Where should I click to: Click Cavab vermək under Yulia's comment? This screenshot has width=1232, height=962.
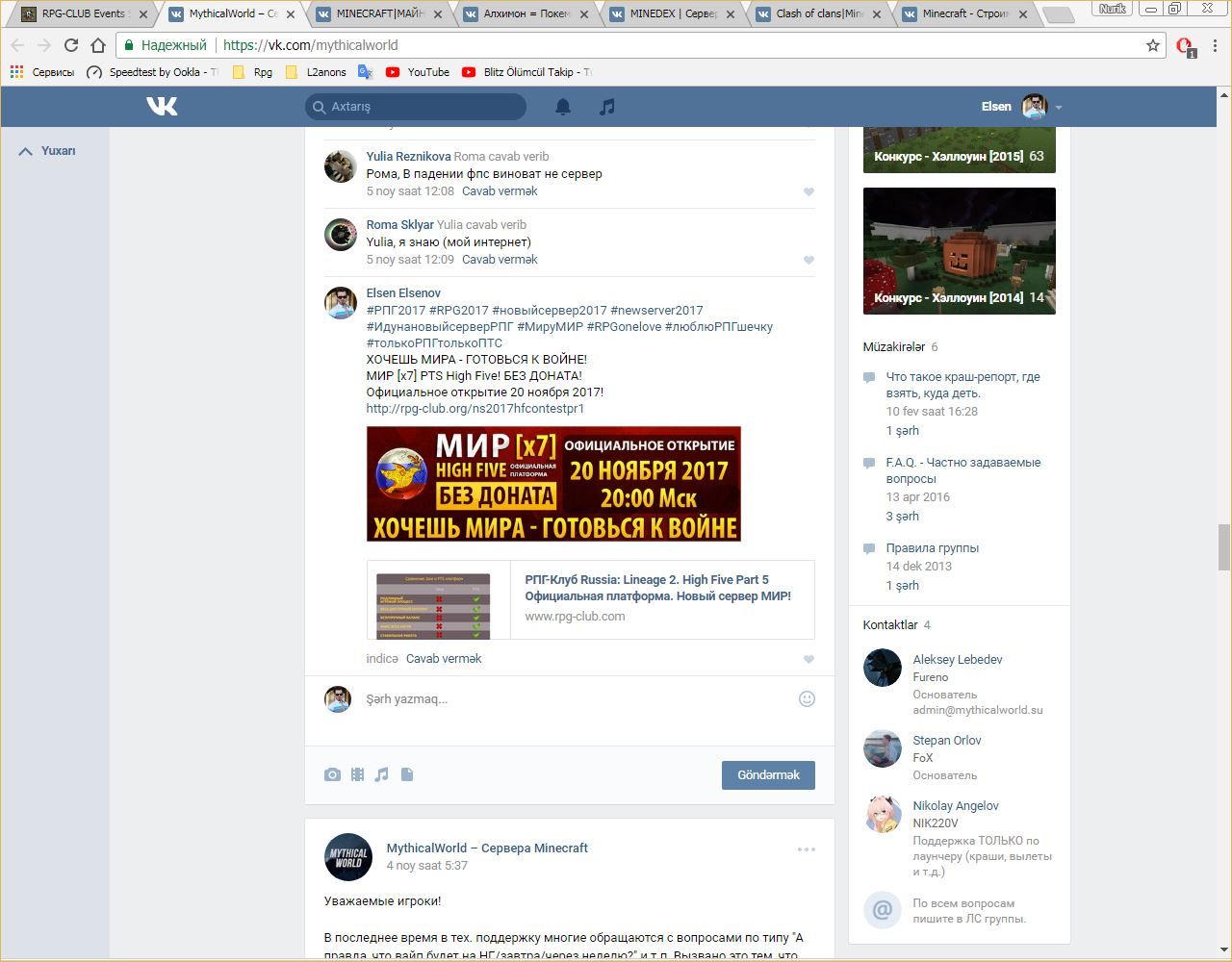tap(500, 191)
